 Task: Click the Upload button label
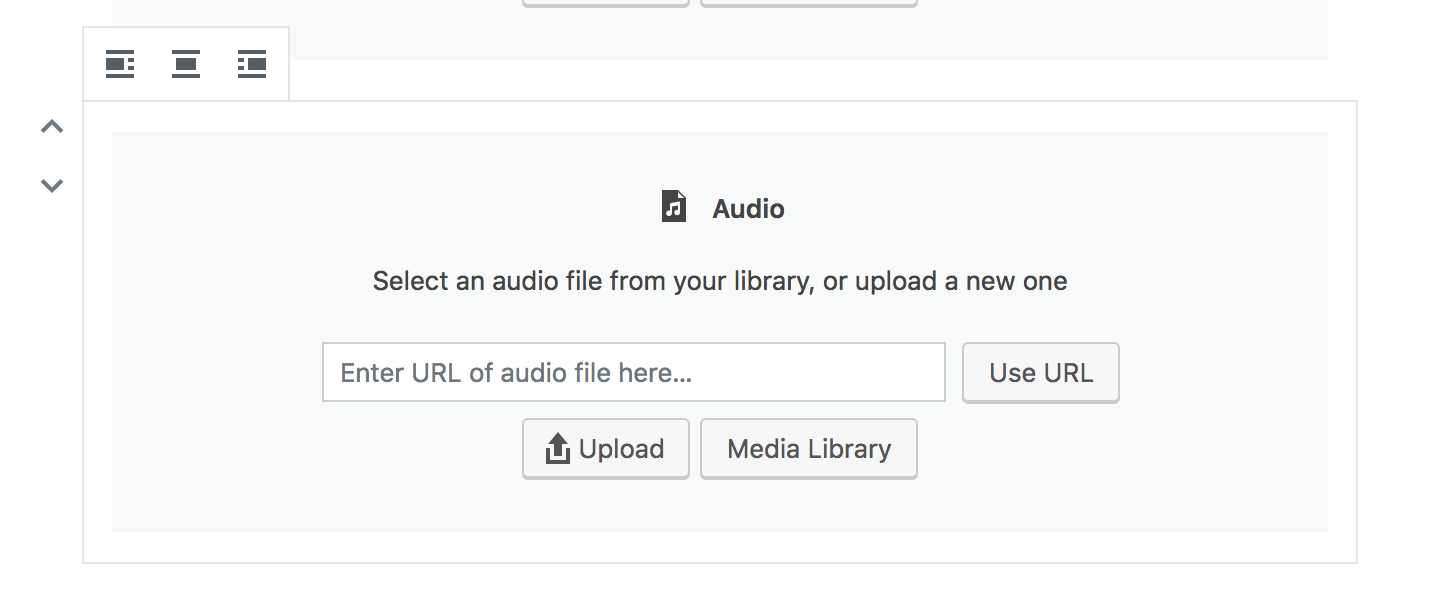[x=621, y=449]
